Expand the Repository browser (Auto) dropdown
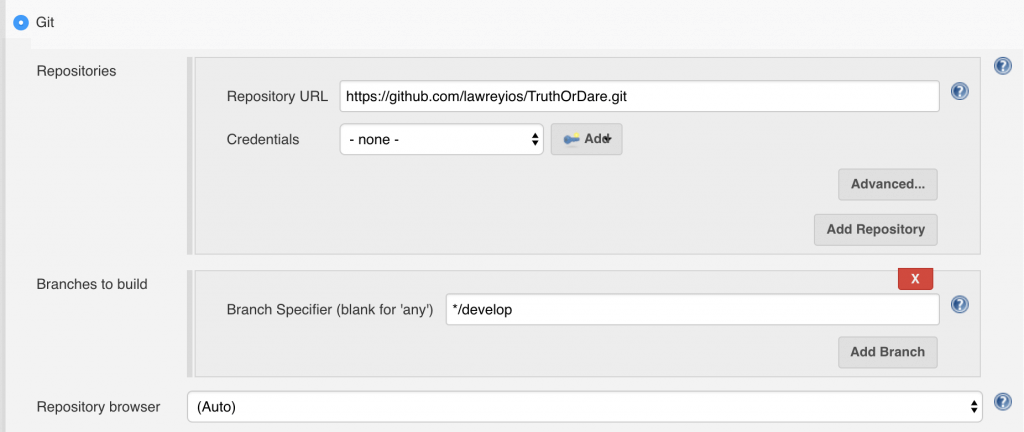The height and width of the screenshot is (432, 1024). click(585, 407)
